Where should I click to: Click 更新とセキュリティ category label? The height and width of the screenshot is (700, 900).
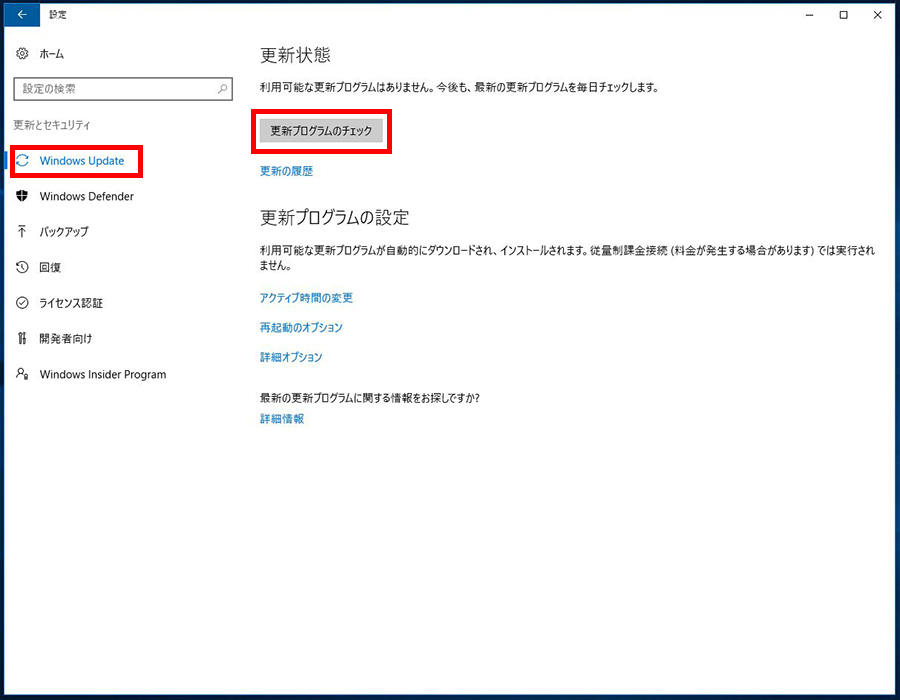[52, 125]
